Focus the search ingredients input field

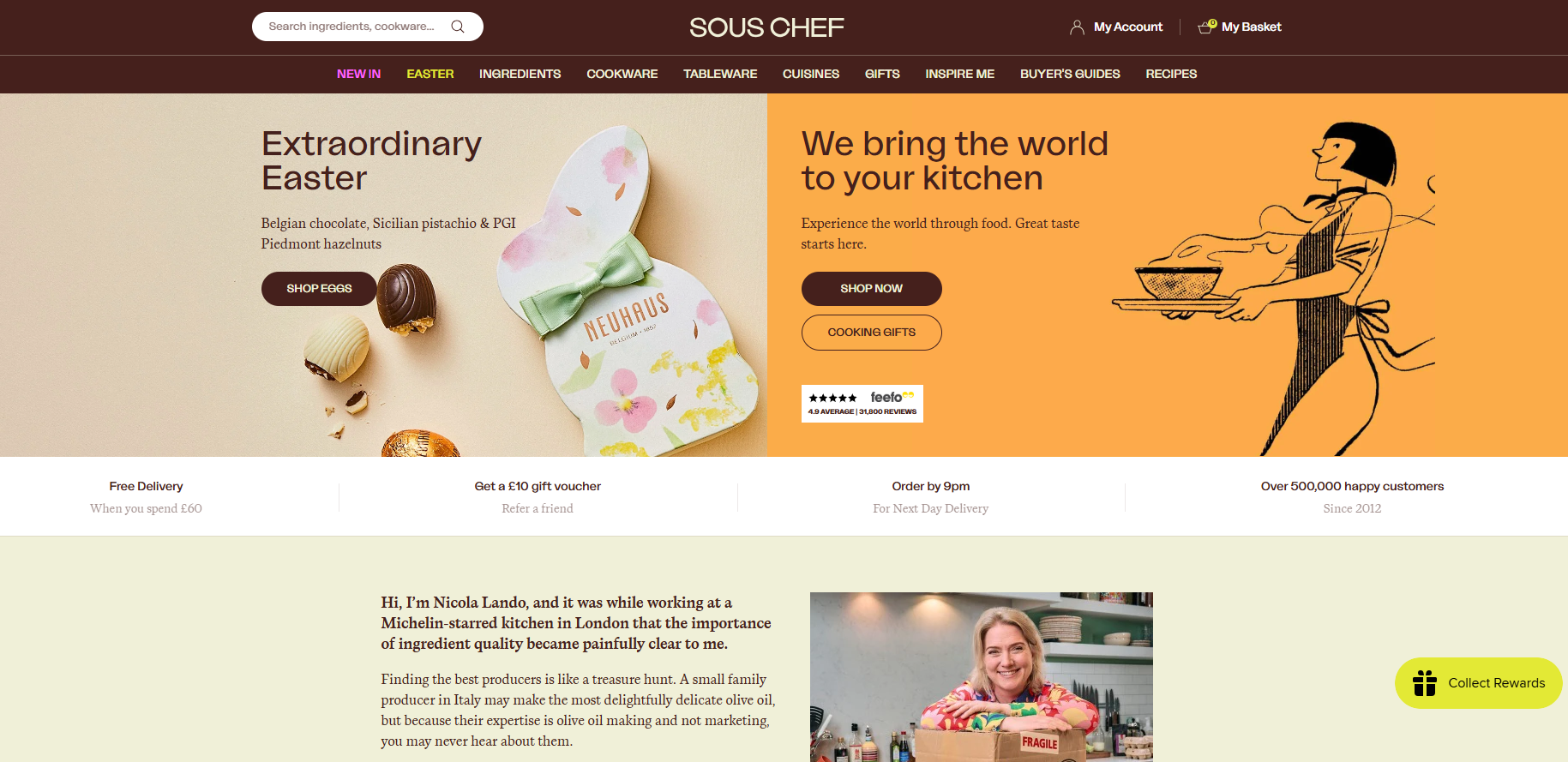click(351, 27)
